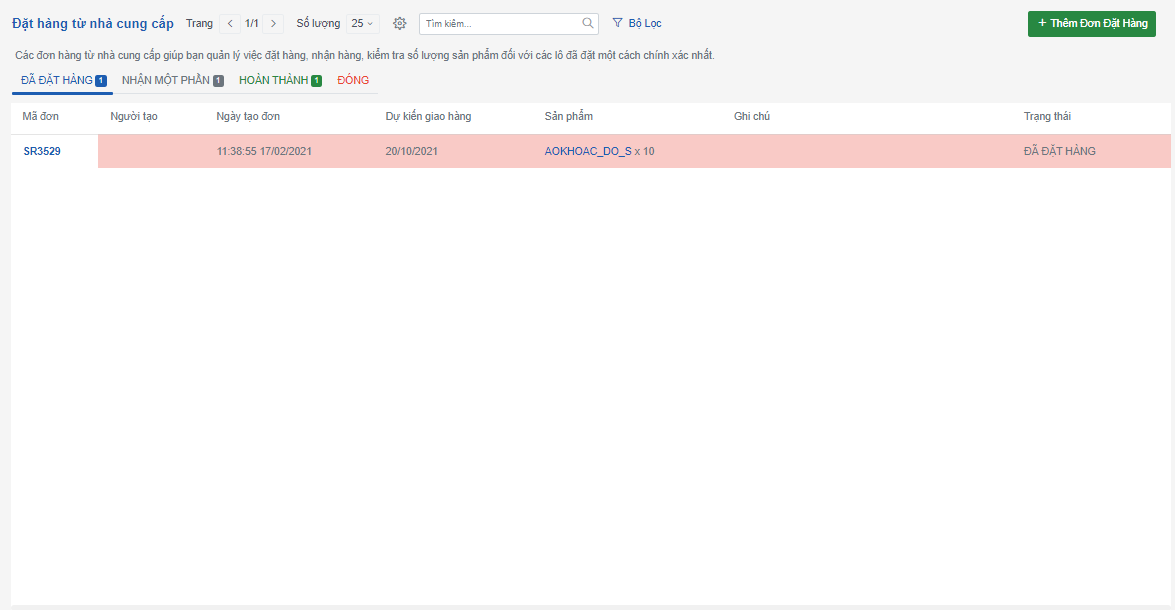Click the Mã đơn column header

click(41, 117)
